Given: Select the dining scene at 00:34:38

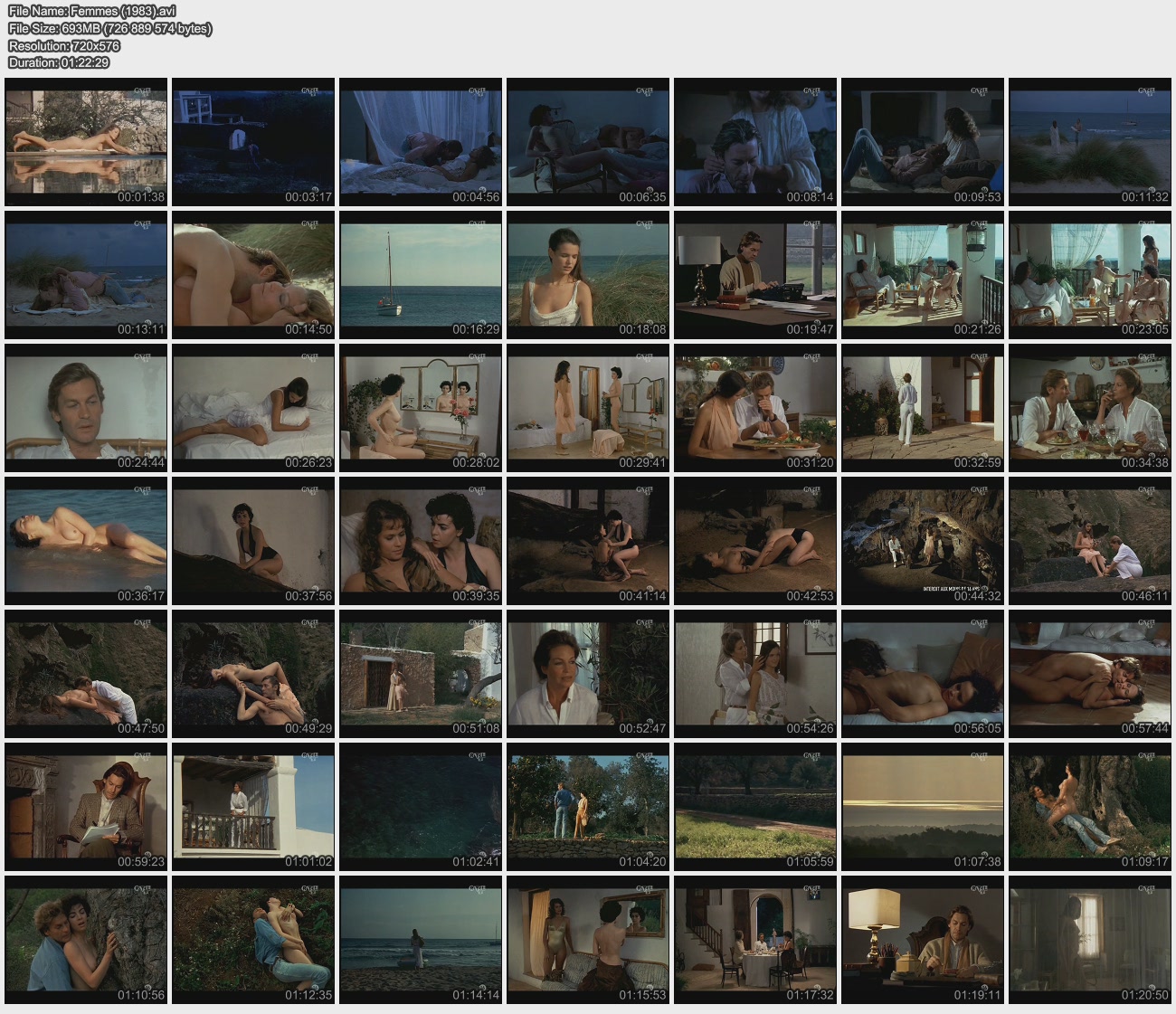Looking at the screenshot, I should click(x=1089, y=408).
